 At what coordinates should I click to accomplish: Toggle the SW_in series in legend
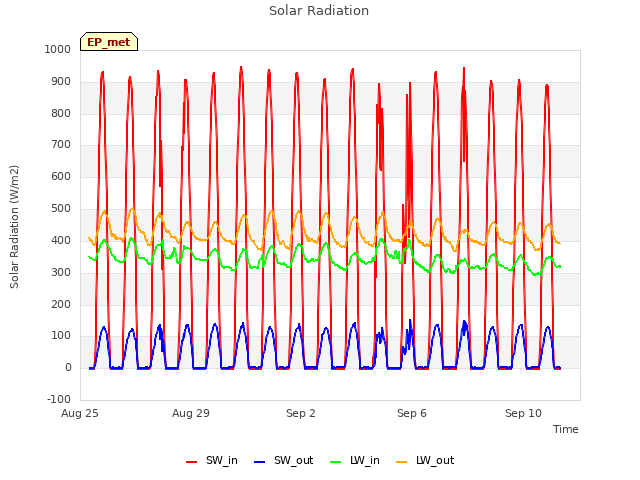212,461
